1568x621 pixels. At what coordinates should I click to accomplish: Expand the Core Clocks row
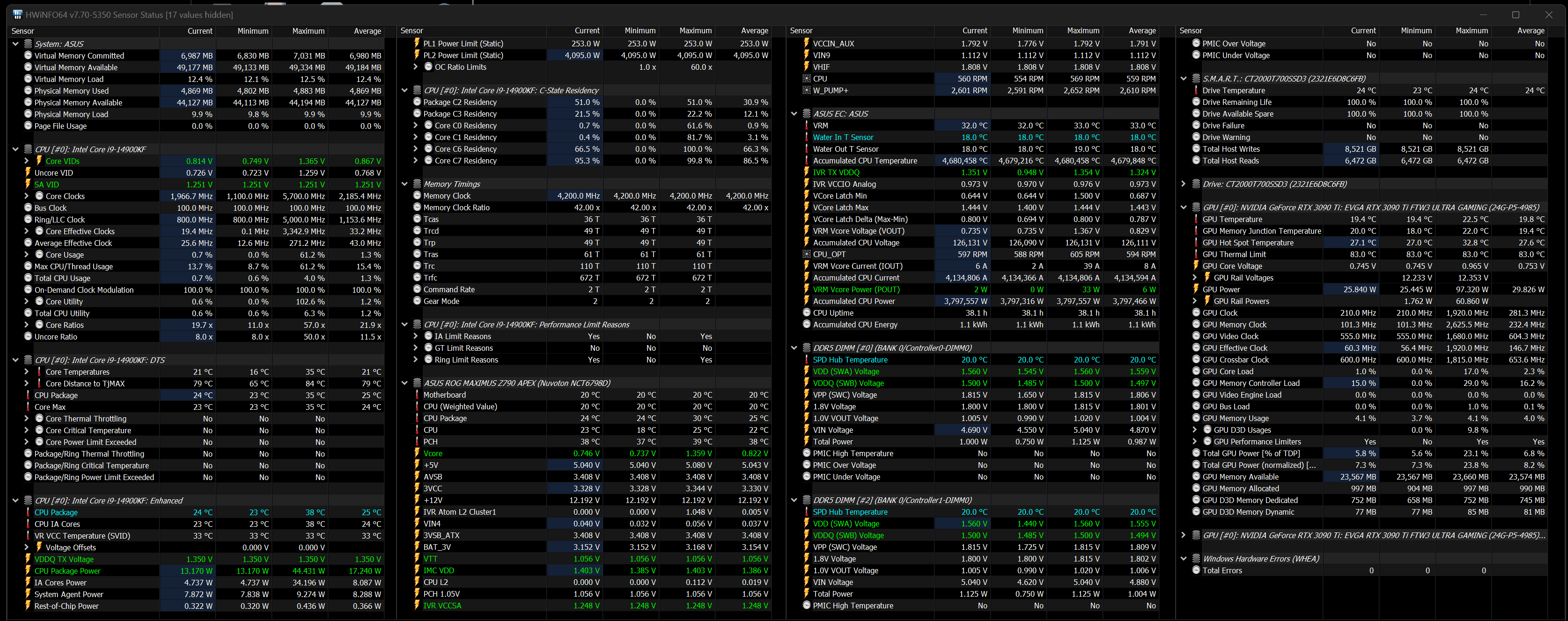point(27,196)
